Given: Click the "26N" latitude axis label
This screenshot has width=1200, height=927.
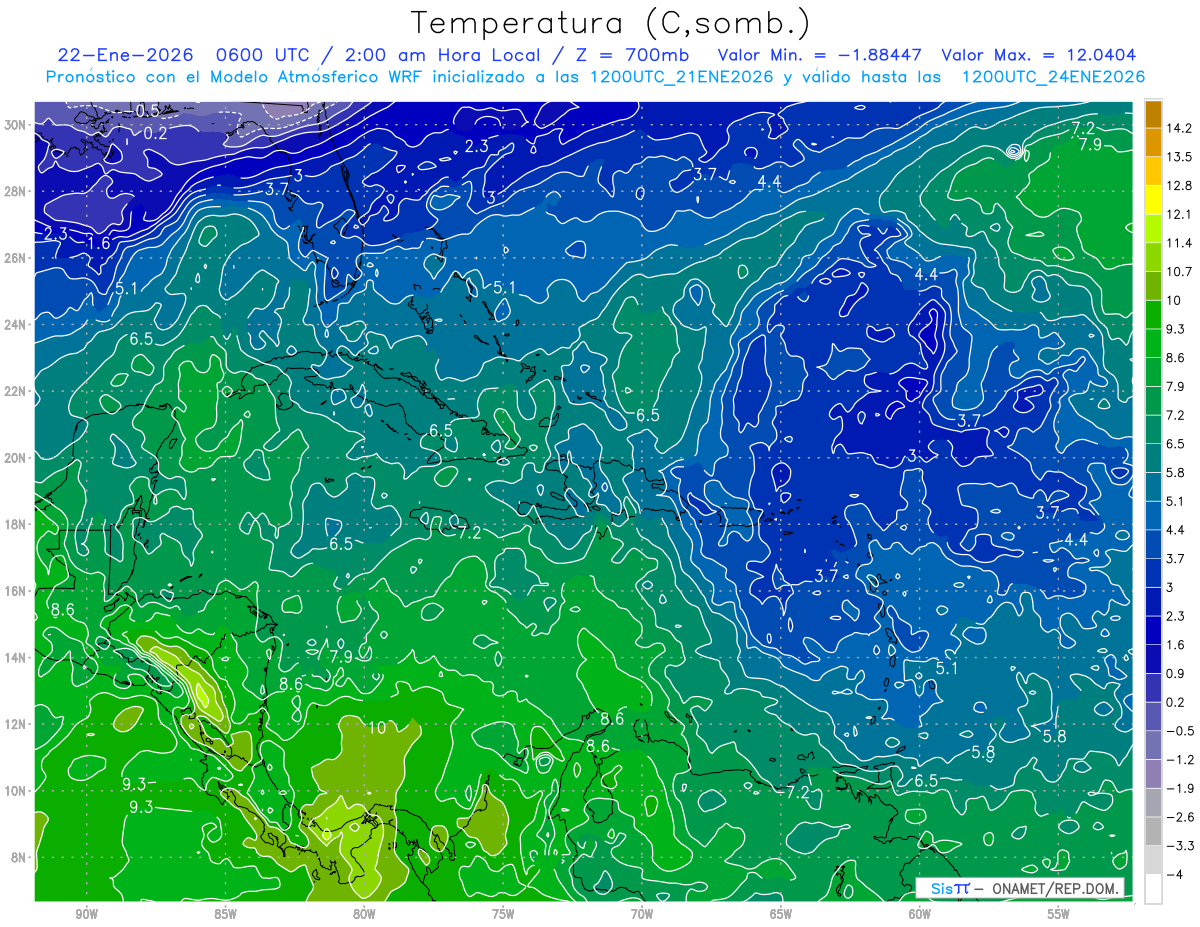Looking at the screenshot, I should click(x=16, y=258).
